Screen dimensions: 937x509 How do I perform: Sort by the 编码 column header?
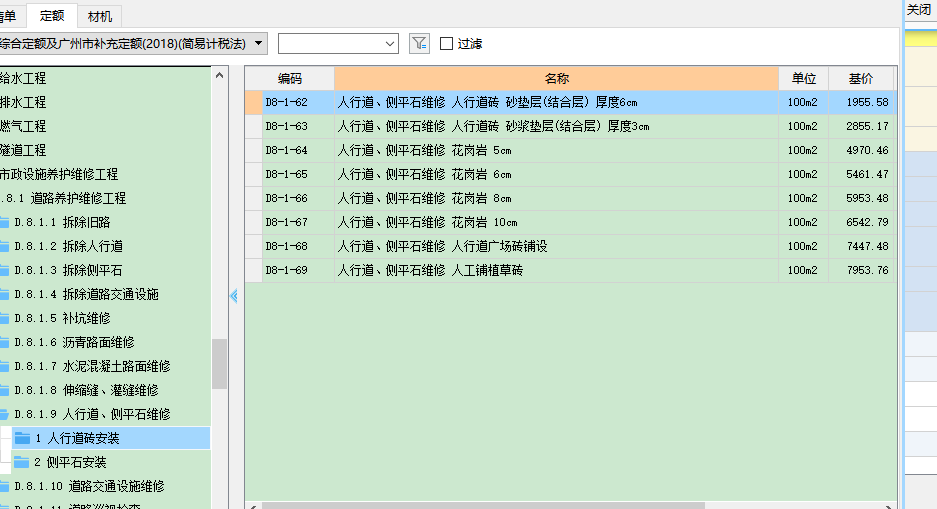(x=290, y=78)
